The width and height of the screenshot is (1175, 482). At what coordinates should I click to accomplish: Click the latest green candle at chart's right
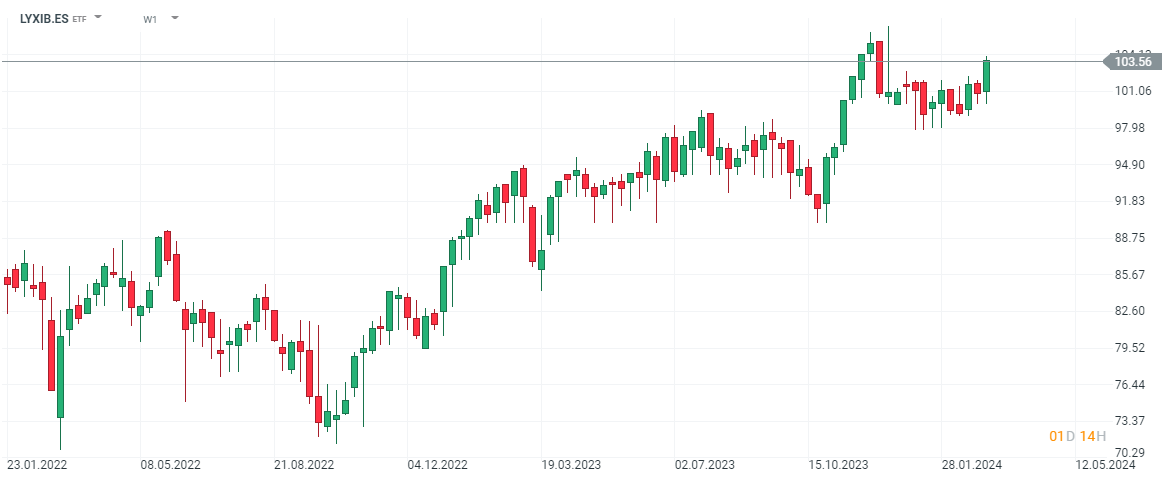point(986,76)
